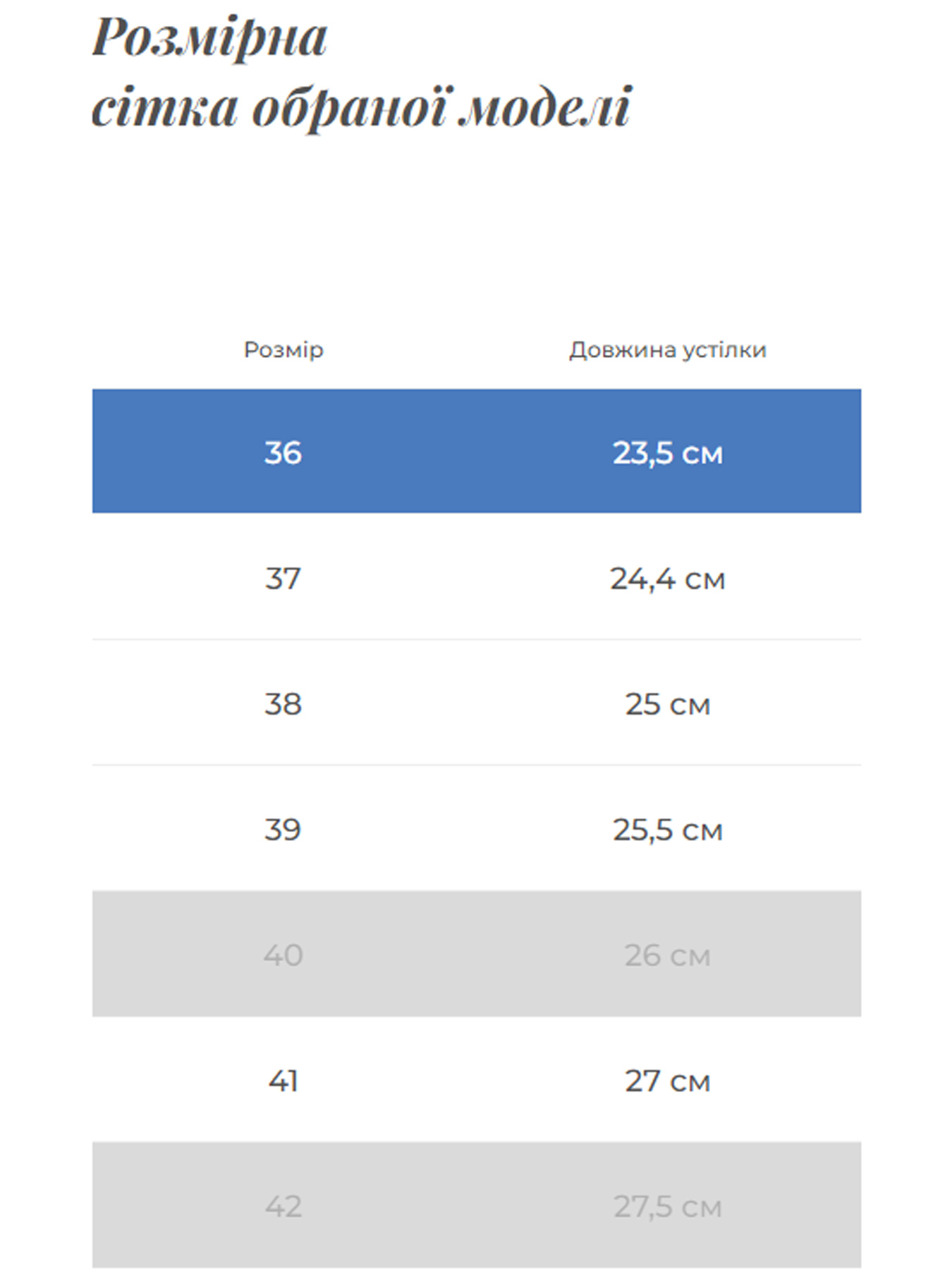Click the 25,5 см insole length value
Screen dimensions: 952x1270
[667, 830]
